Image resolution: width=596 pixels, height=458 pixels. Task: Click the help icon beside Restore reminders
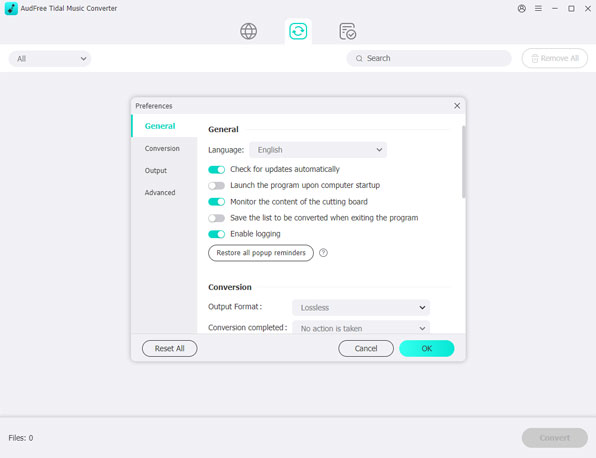[323, 253]
